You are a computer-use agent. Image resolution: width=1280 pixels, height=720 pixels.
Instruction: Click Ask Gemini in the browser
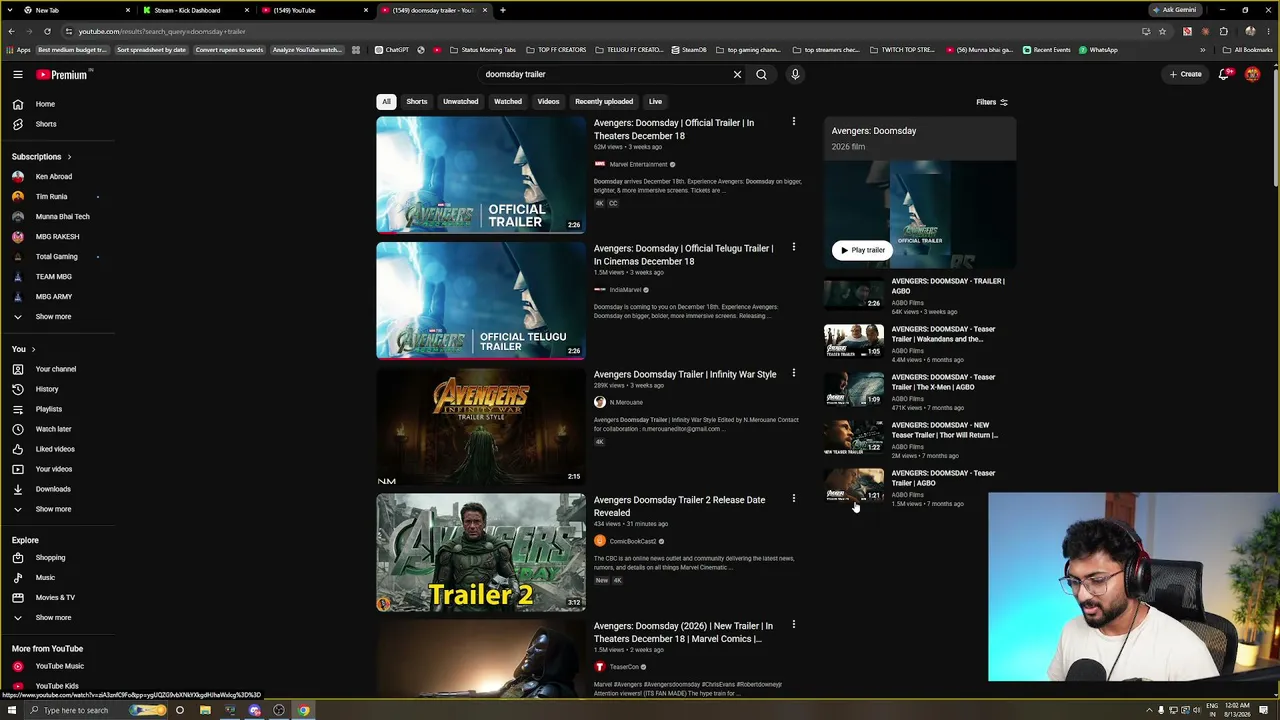(1175, 10)
